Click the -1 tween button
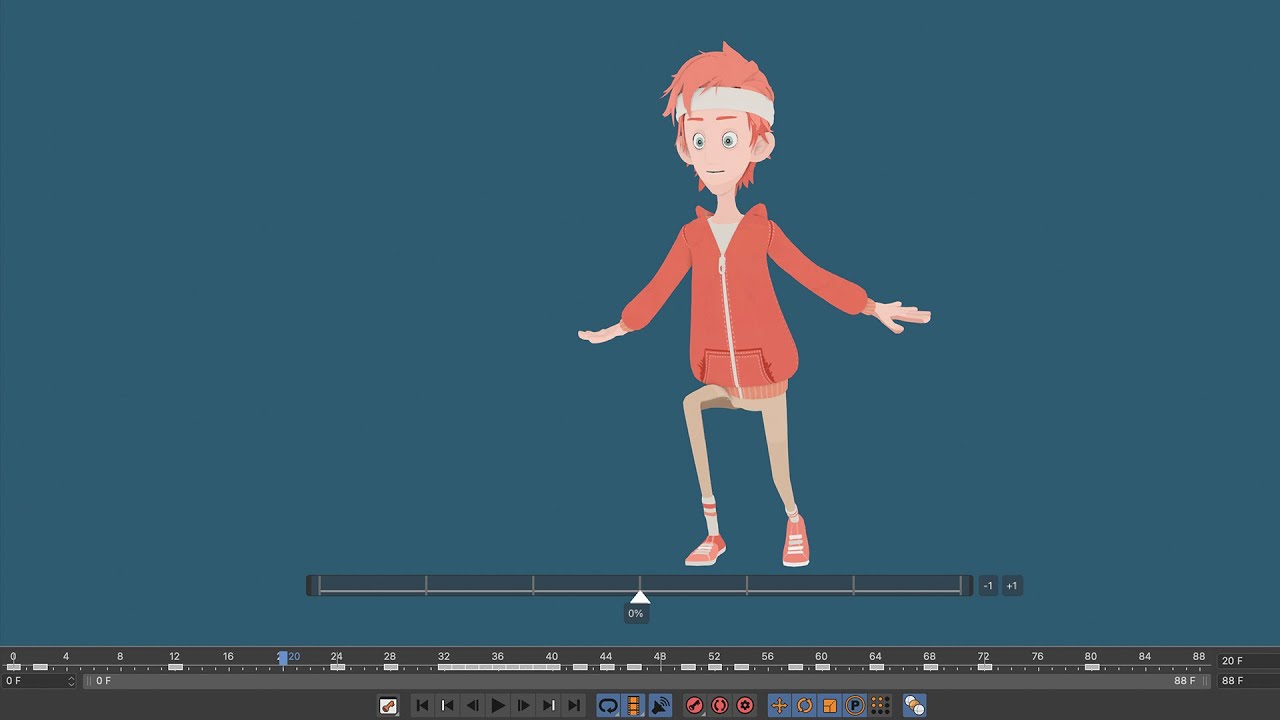The height and width of the screenshot is (720, 1280). pos(988,586)
